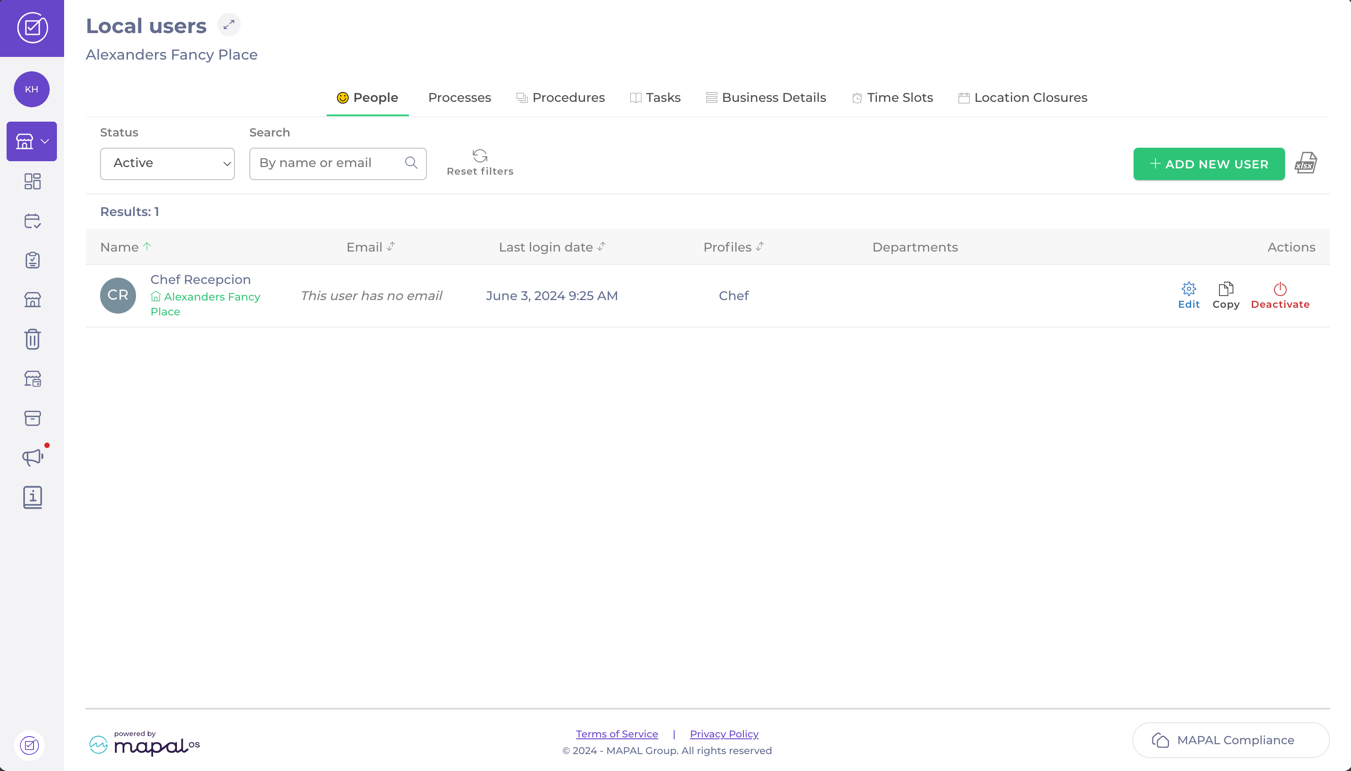Deactivate the Chef Recepcion user

pyautogui.click(x=1280, y=295)
